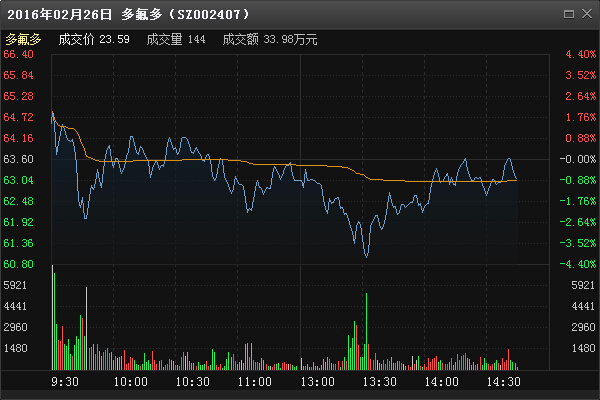Click the 成交量 144 volume readout
Viewport: 600px width, 400px height.
(x=176, y=40)
